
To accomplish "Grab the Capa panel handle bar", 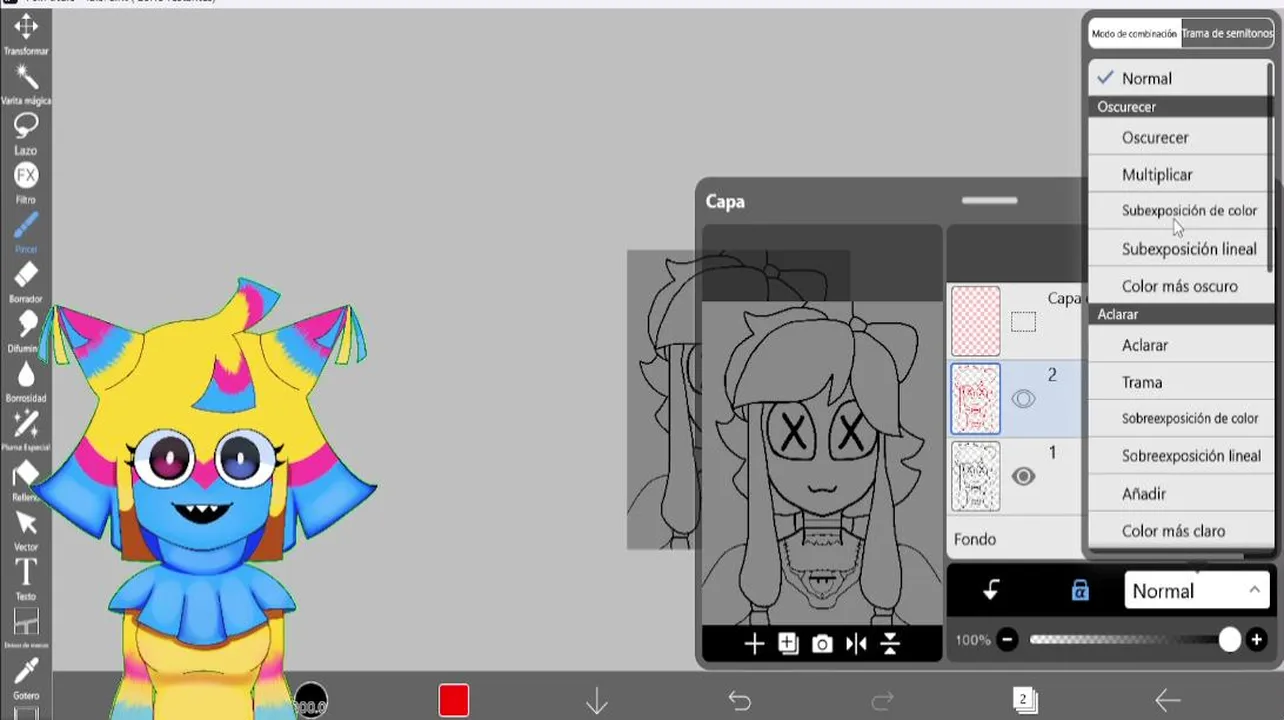I will point(989,200).
